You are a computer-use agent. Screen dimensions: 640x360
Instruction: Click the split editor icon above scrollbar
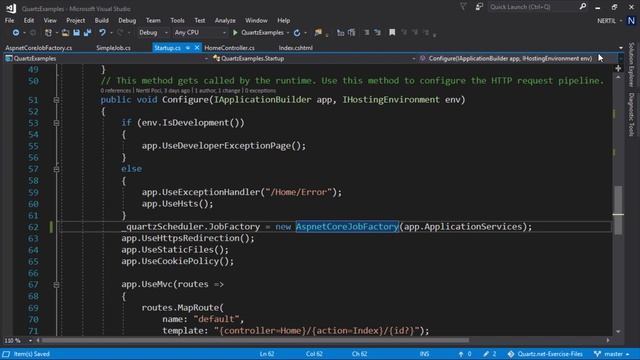[x=618, y=69]
